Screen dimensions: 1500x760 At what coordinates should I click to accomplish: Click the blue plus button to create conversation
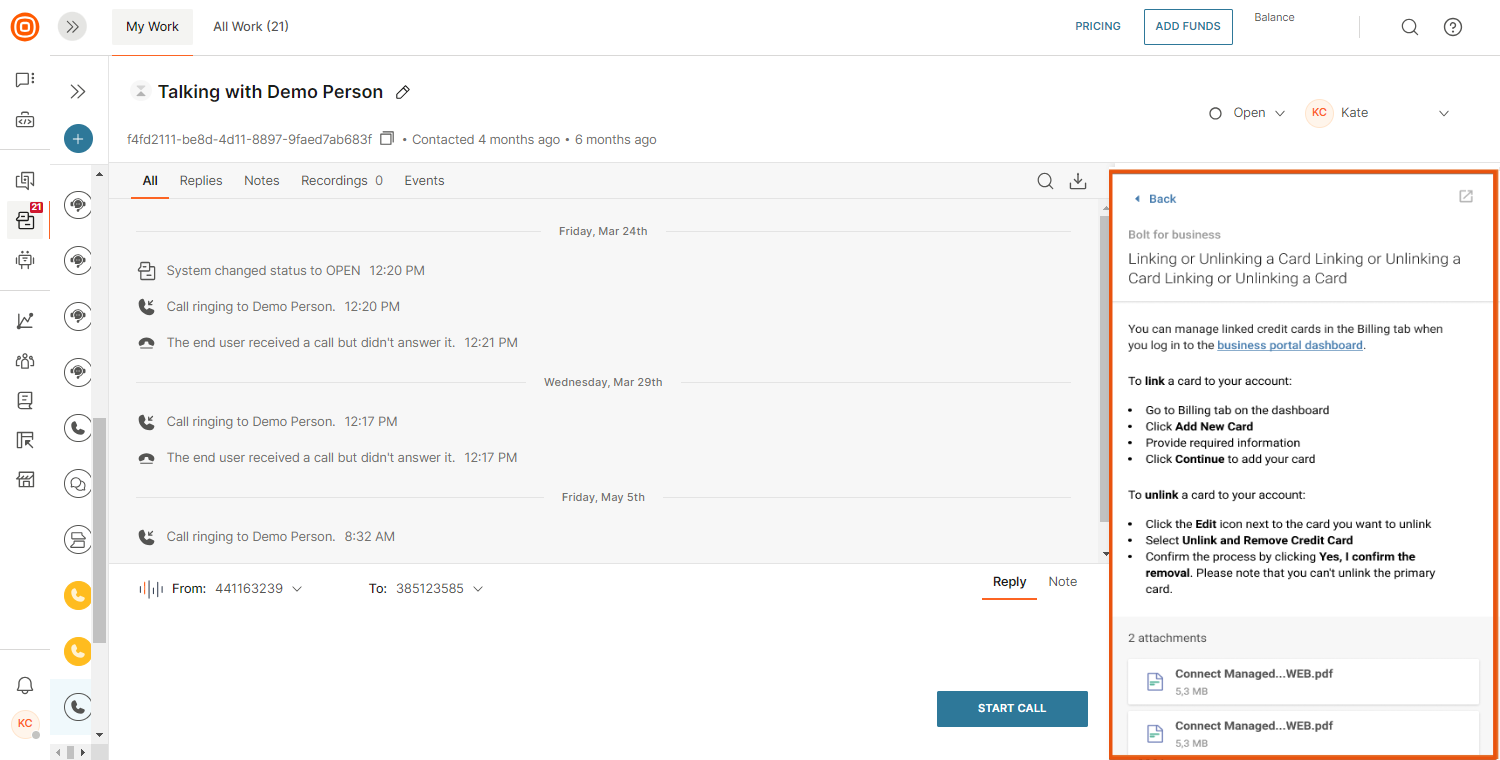[x=78, y=138]
